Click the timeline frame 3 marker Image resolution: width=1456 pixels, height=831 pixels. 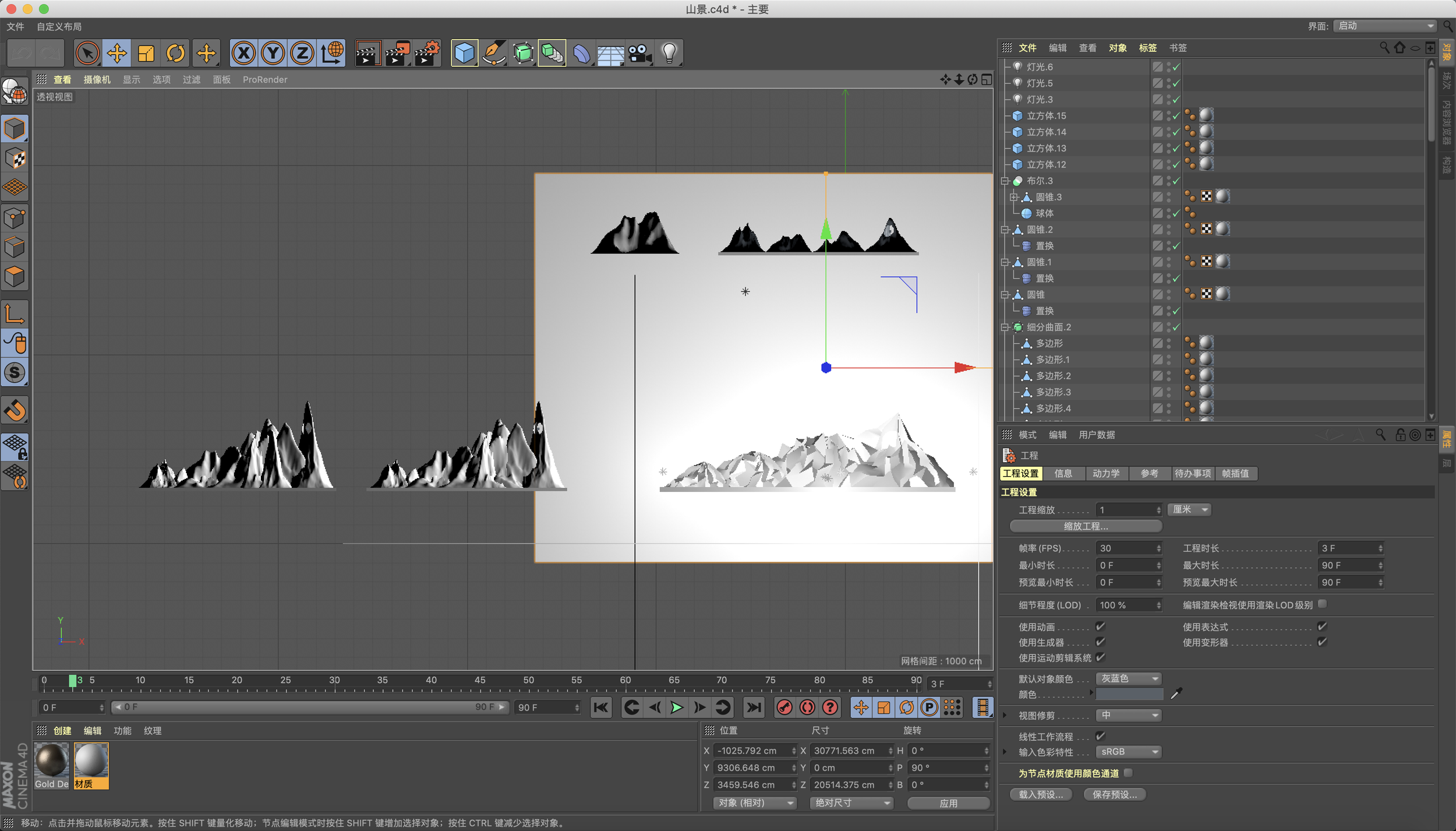click(x=73, y=681)
